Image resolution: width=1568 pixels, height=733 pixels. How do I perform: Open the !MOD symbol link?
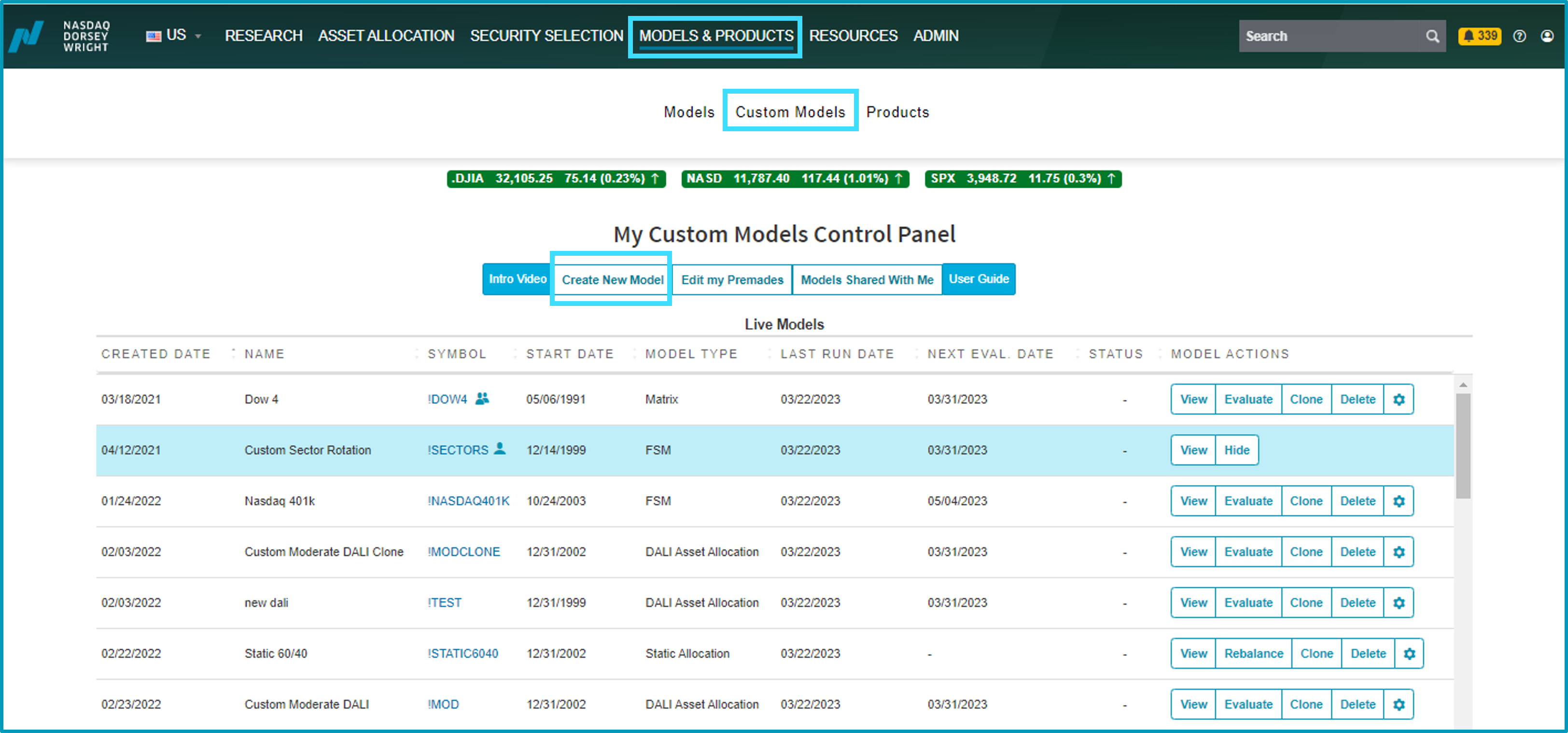(x=443, y=705)
